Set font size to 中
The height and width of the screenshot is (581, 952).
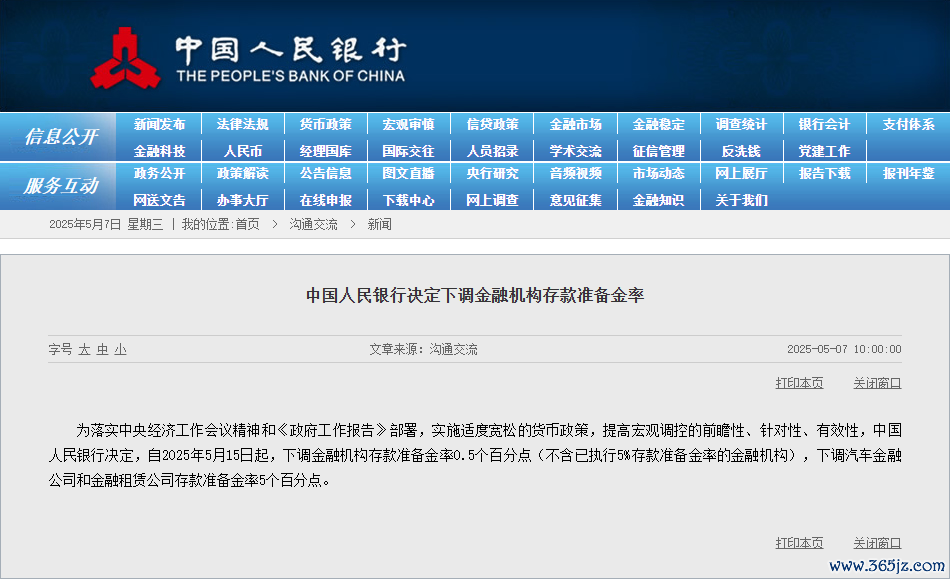click(103, 350)
